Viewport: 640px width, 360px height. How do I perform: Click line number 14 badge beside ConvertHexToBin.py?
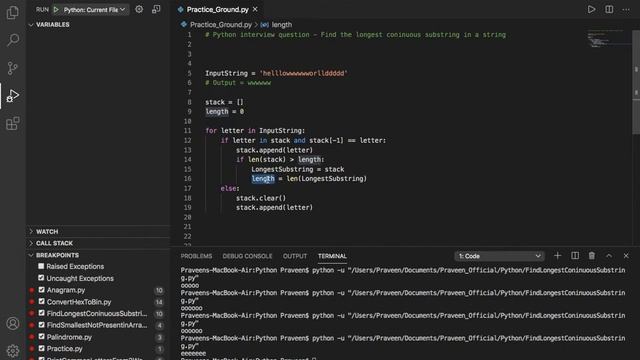[x=159, y=302]
